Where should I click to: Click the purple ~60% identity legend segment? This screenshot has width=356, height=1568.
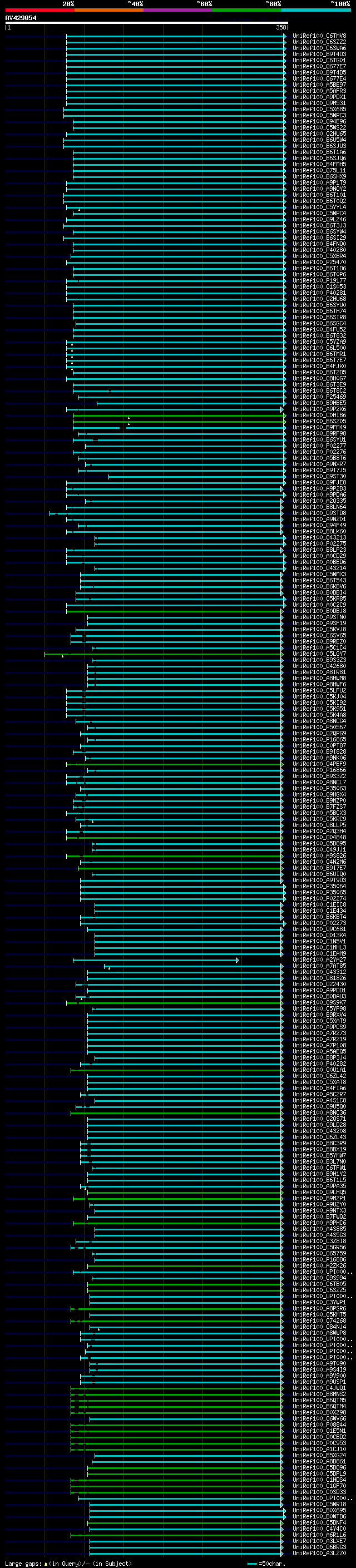click(177, 10)
